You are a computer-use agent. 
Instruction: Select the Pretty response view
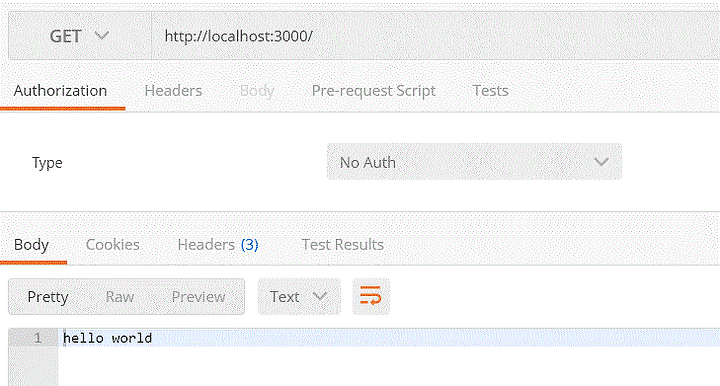tap(48, 297)
